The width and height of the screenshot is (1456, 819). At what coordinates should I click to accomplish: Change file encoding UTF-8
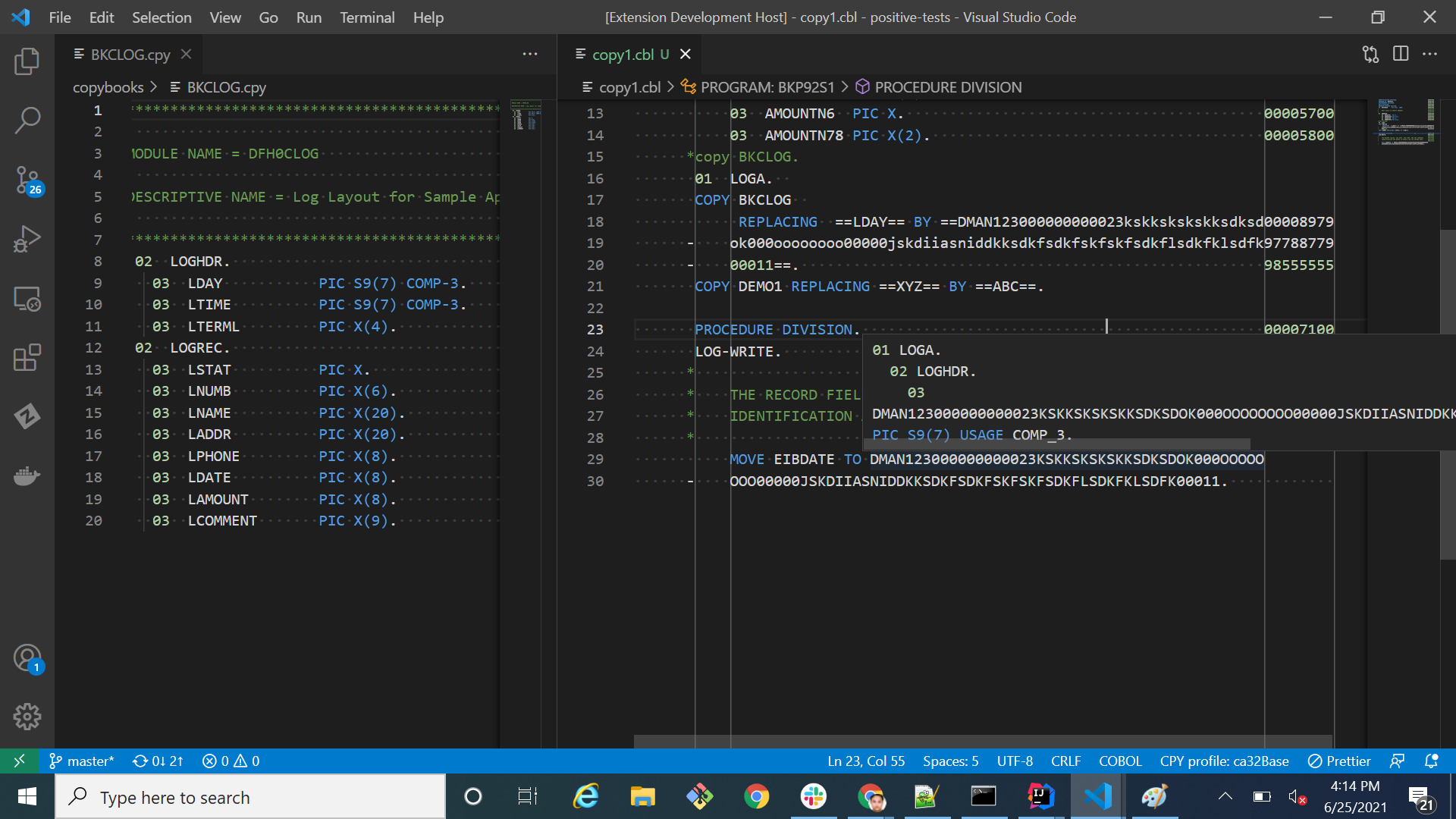coord(1015,761)
